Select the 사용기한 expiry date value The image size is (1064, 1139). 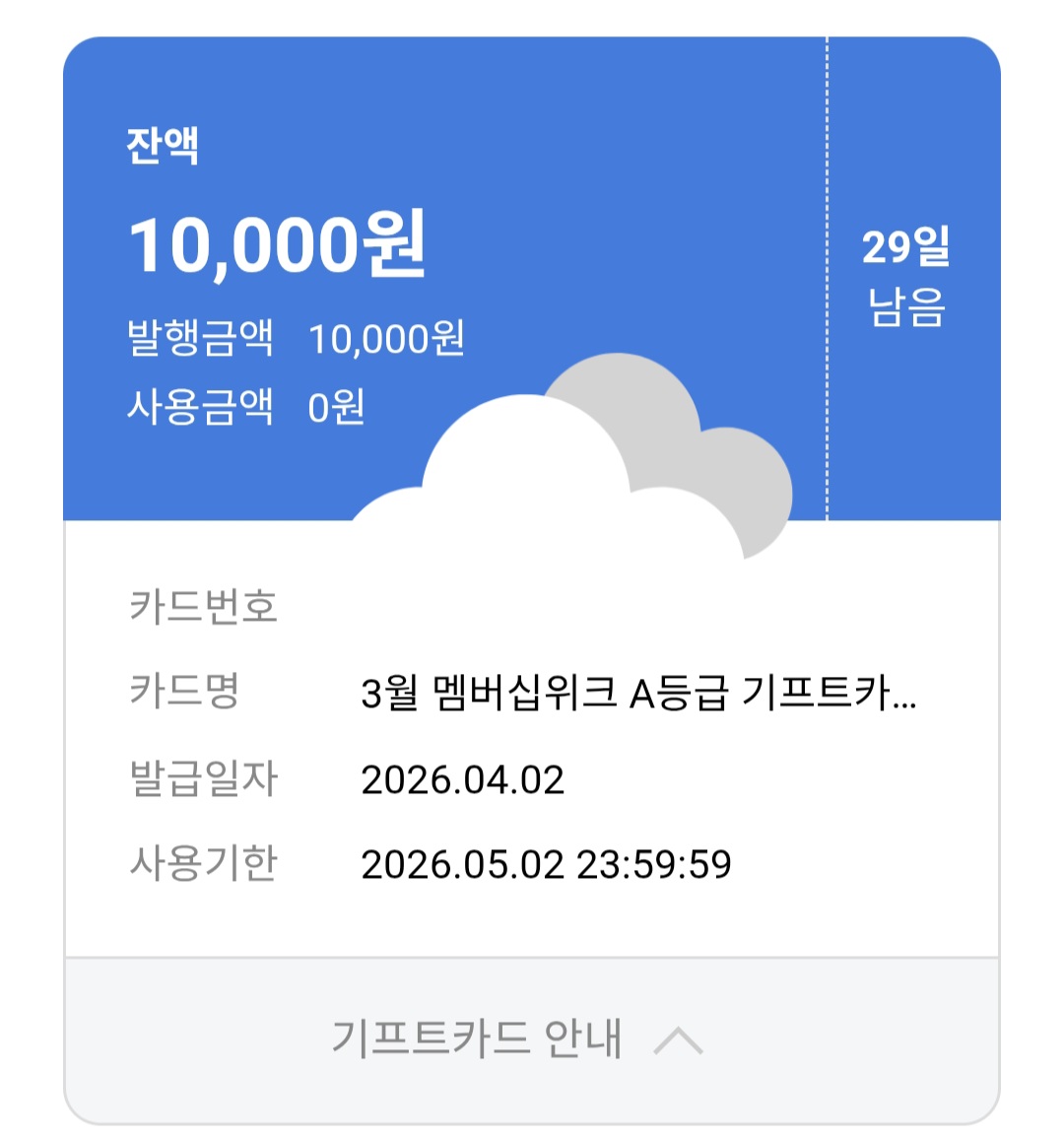click(546, 864)
